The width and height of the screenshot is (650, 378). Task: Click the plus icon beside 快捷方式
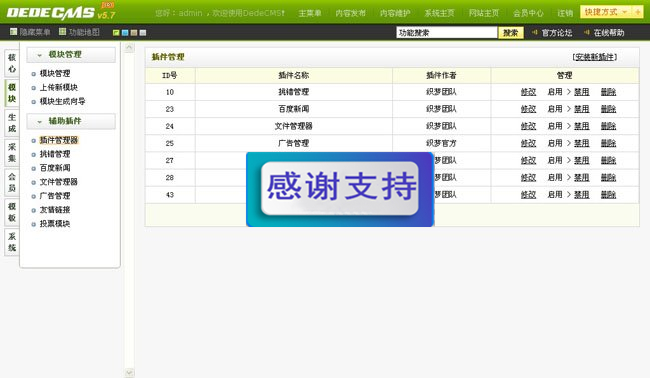pyautogui.click(x=637, y=12)
